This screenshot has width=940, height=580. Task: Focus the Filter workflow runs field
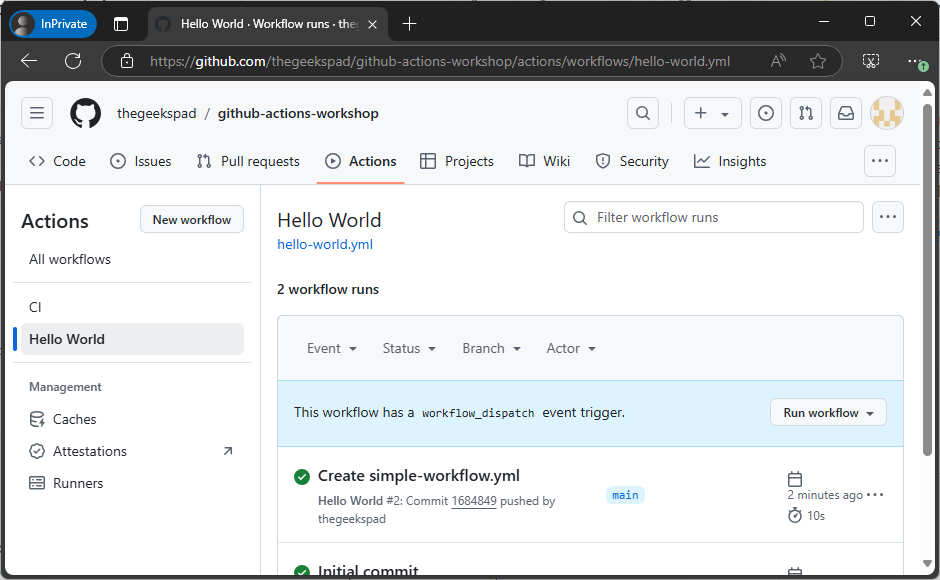pyautogui.click(x=713, y=217)
